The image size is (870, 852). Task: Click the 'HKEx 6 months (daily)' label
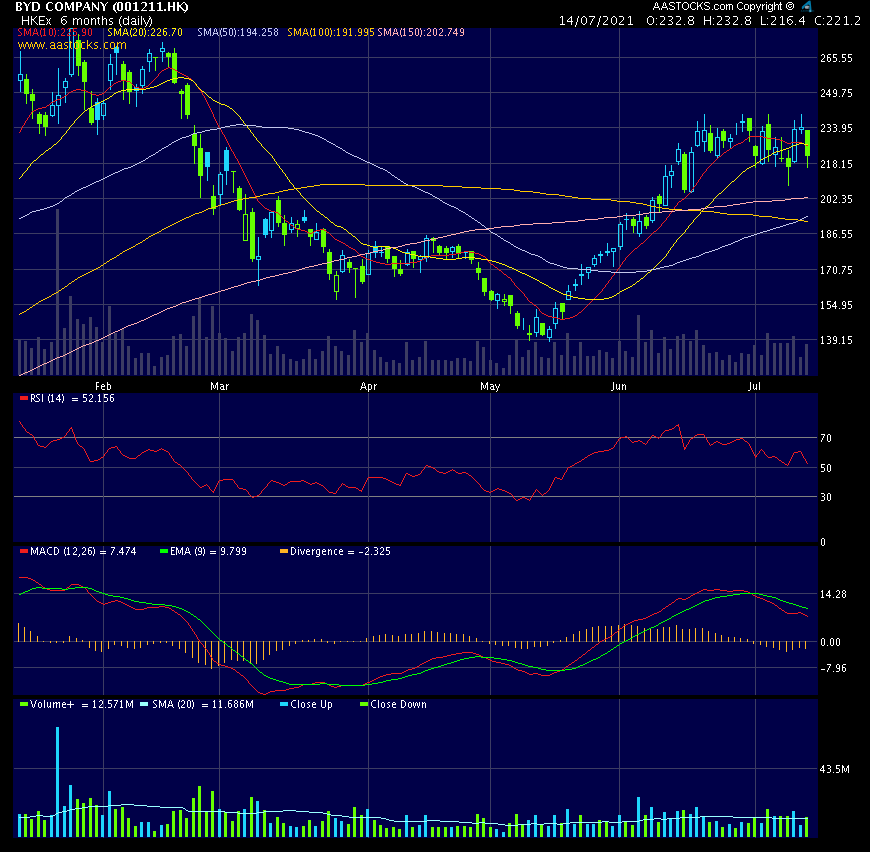click(87, 21)
